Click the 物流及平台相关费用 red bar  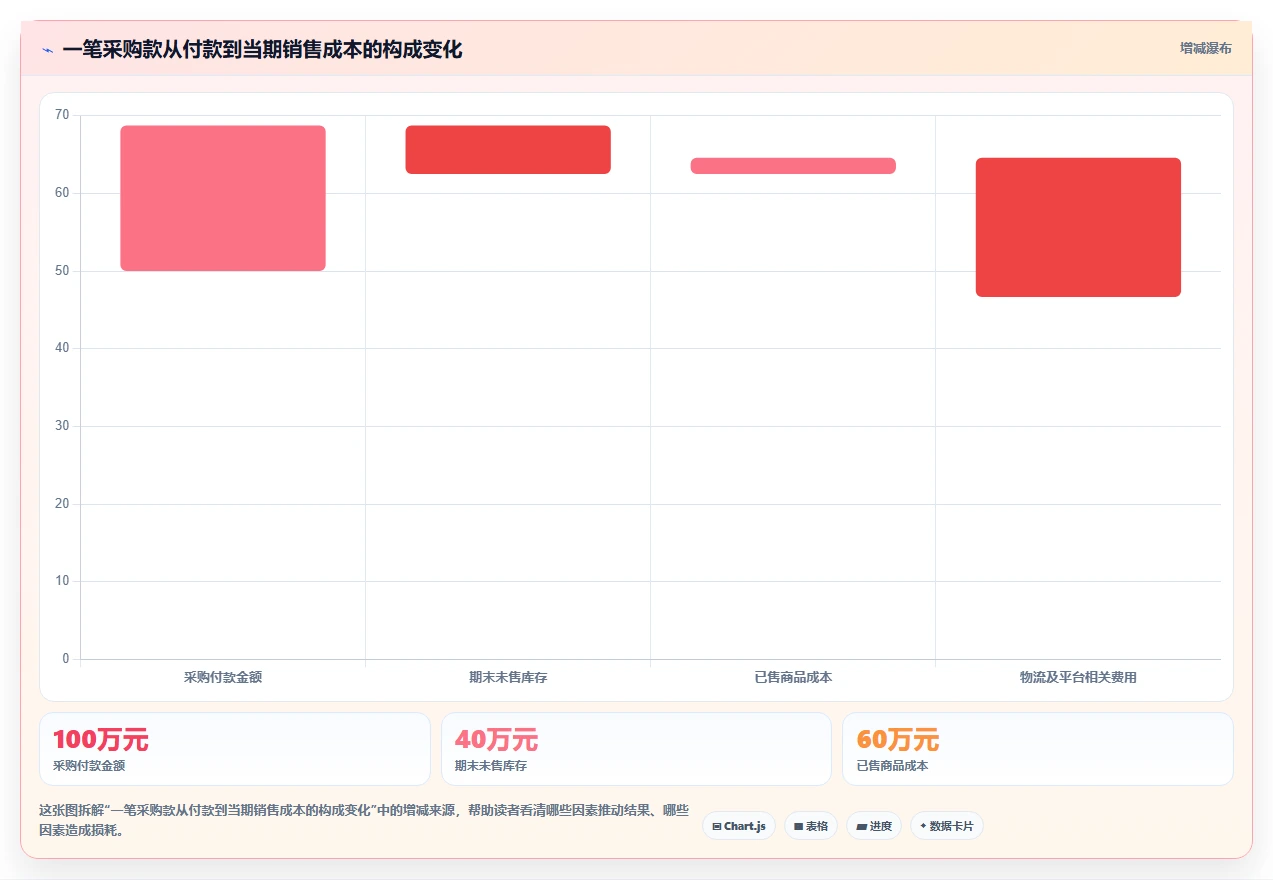pos(1078,227)
